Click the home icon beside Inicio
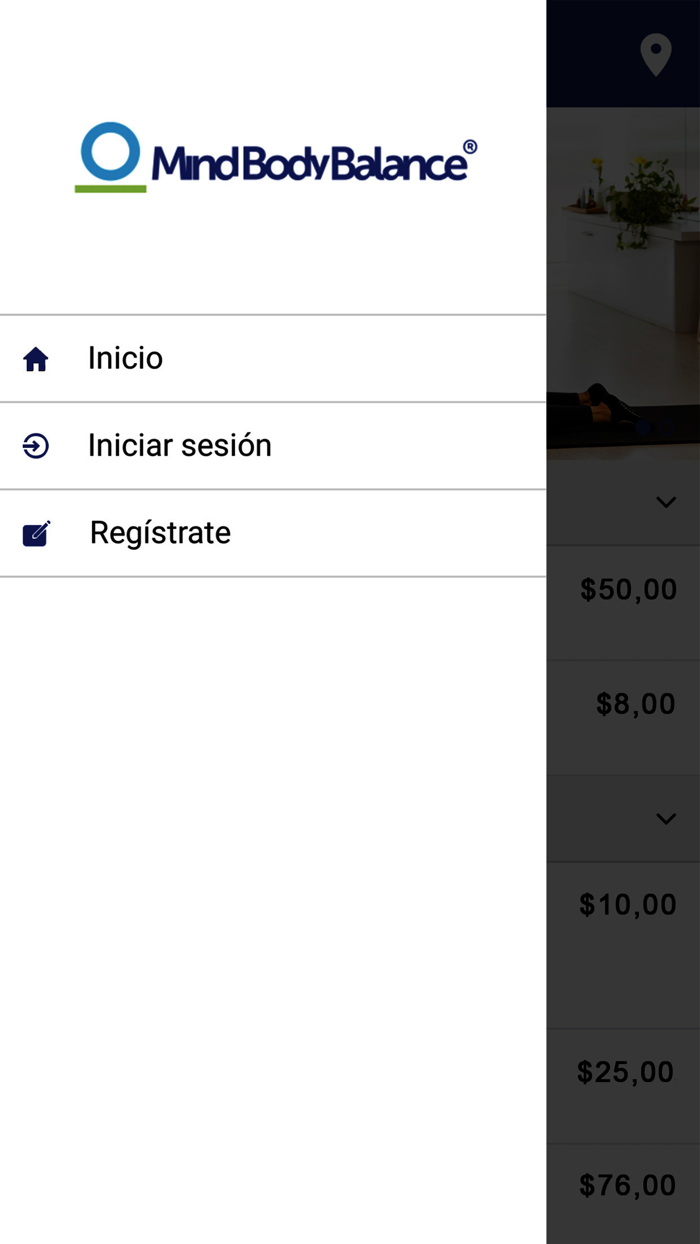This screenshot has width=700, height=1244. click(x=36, y=359)
